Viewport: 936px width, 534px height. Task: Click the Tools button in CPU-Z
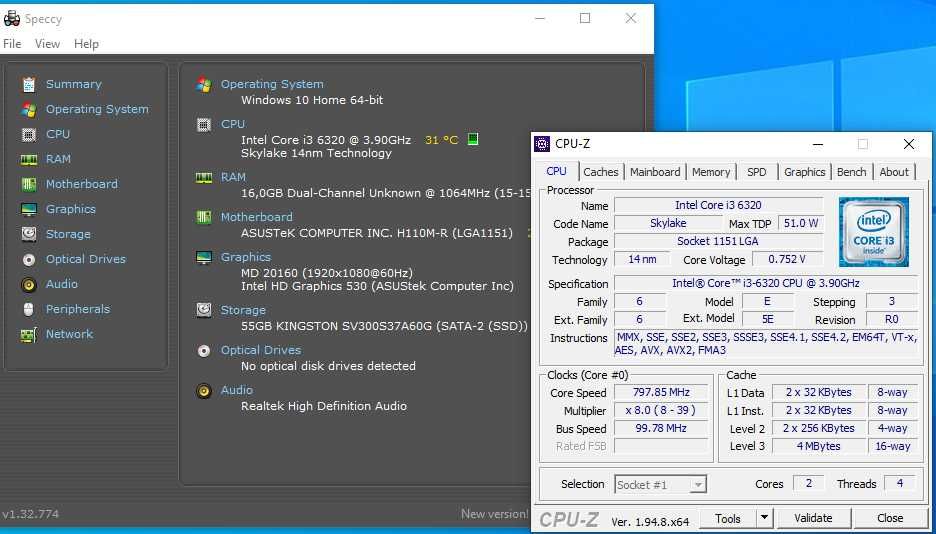(x=728, y=518)
